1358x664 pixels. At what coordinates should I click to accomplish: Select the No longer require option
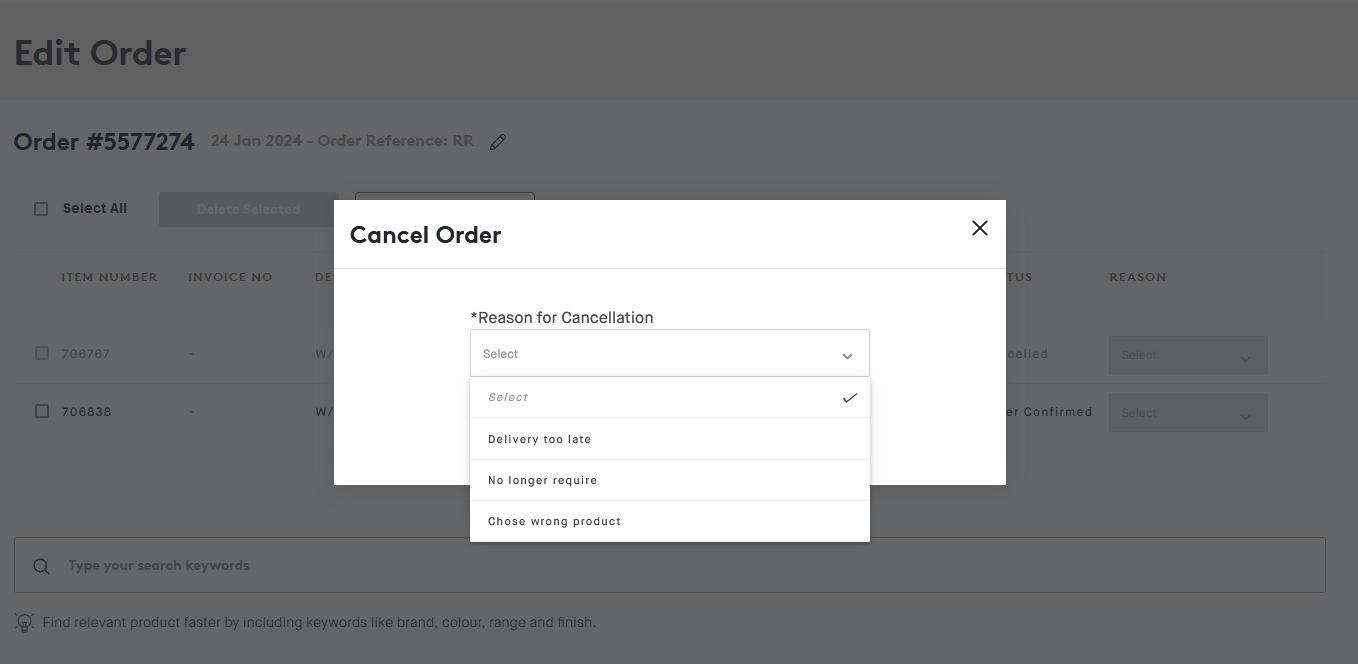coord(543,480)
